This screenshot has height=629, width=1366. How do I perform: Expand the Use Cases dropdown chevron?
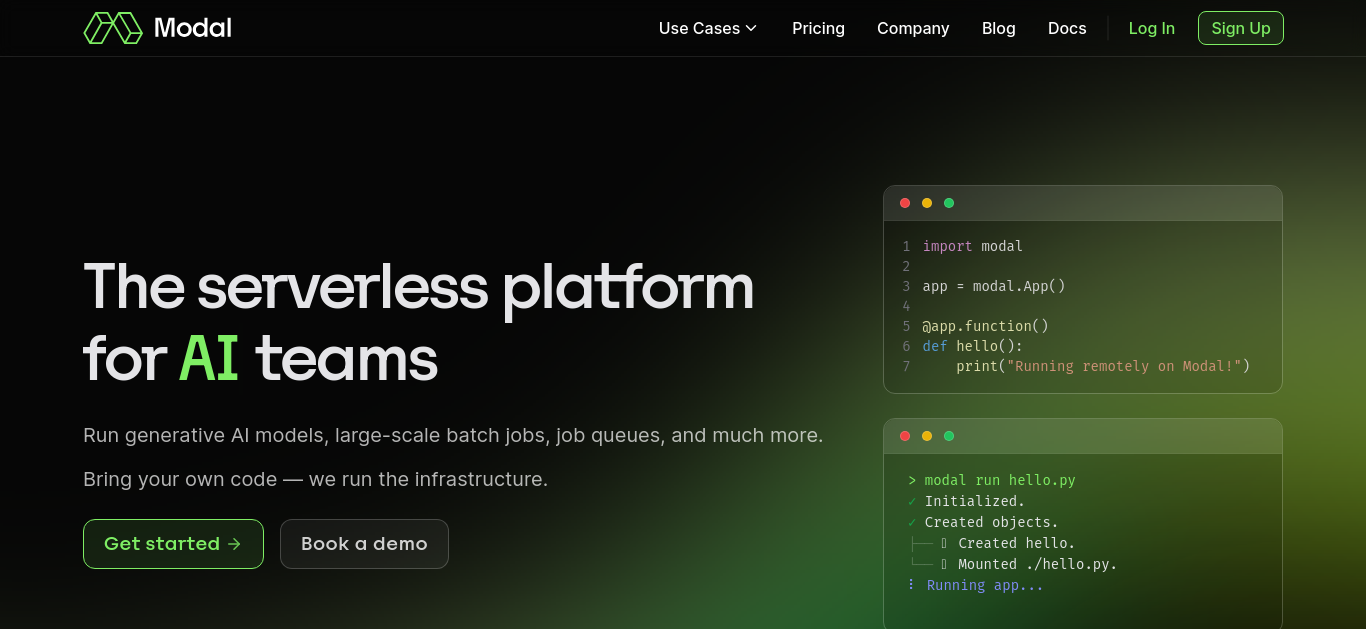[x=751, y=28]
